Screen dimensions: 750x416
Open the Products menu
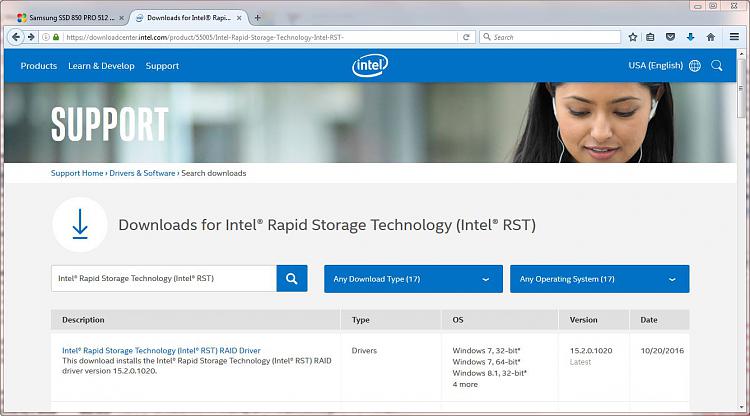click(x=39, y=66)
